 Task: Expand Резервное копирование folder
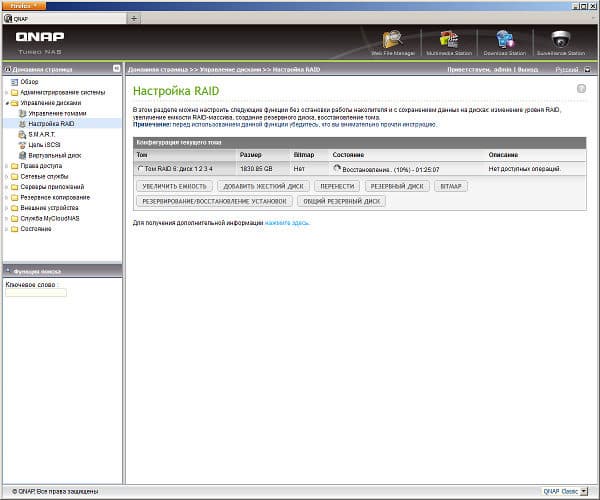pyautogui.click(x=7, y=197)
